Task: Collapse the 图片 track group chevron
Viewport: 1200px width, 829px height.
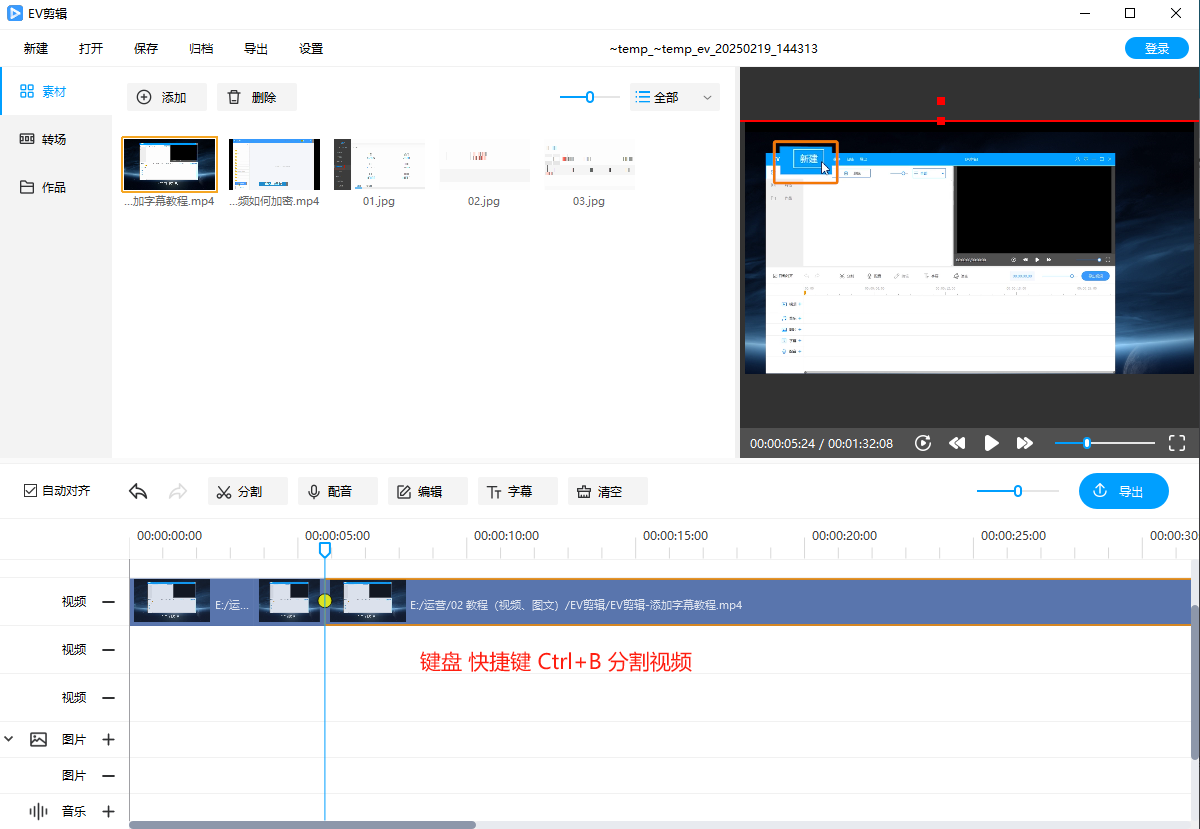Action: [x=10, y=739]
